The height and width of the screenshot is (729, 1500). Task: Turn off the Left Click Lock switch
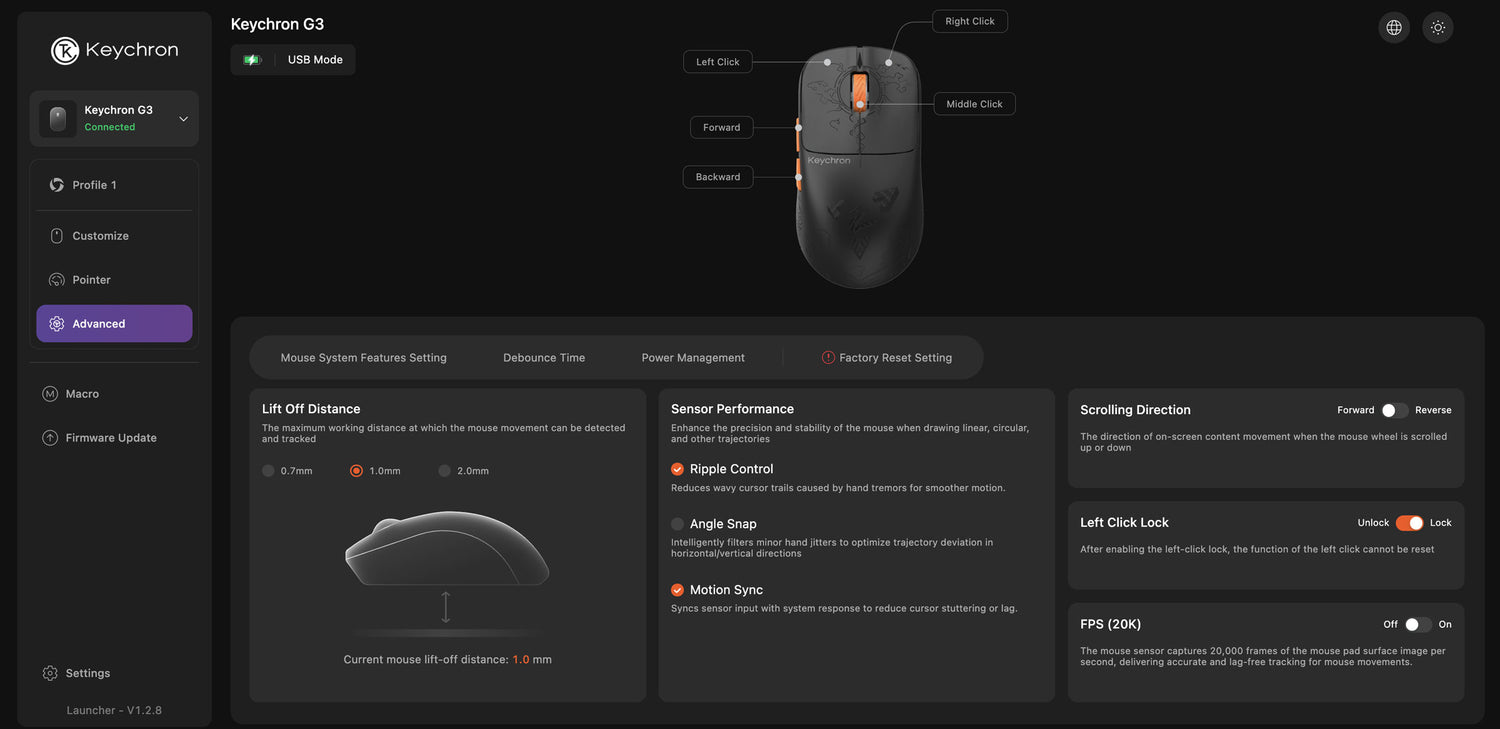click(x=1409, y=523)
